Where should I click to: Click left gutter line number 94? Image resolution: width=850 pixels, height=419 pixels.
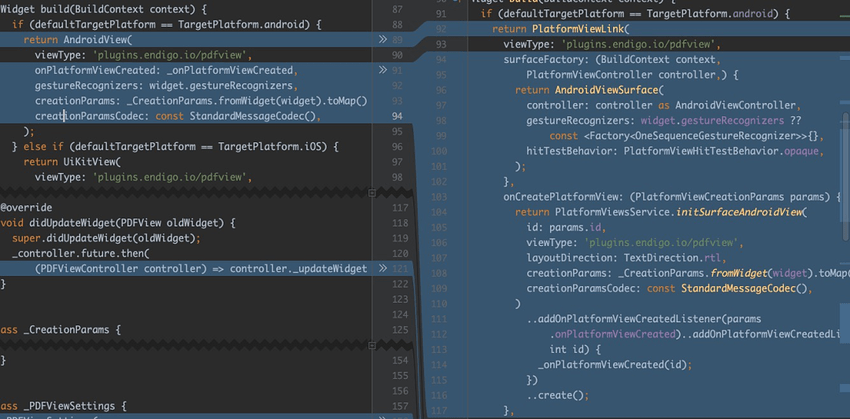coord(397,116)
